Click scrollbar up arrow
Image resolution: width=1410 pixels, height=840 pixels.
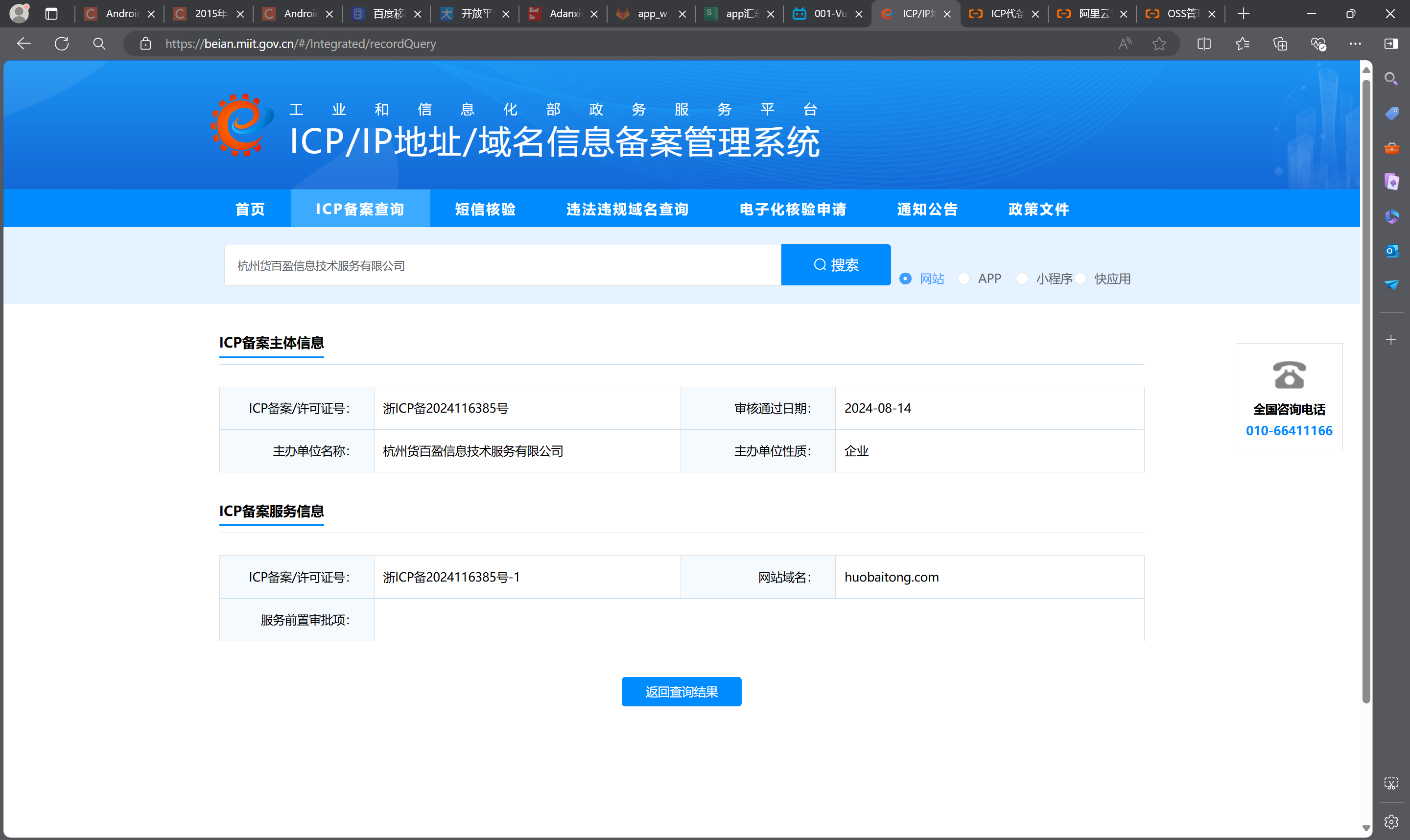[x=1366, y=70]
